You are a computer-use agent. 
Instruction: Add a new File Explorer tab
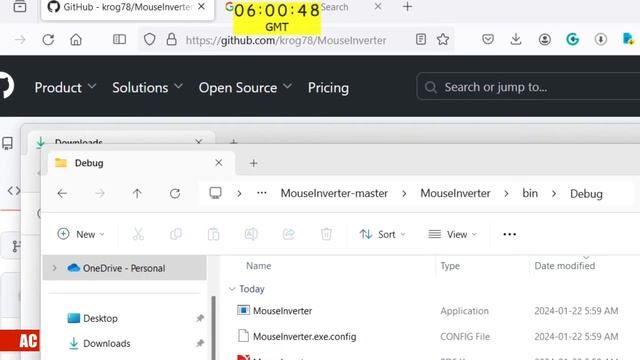[253, 163]
